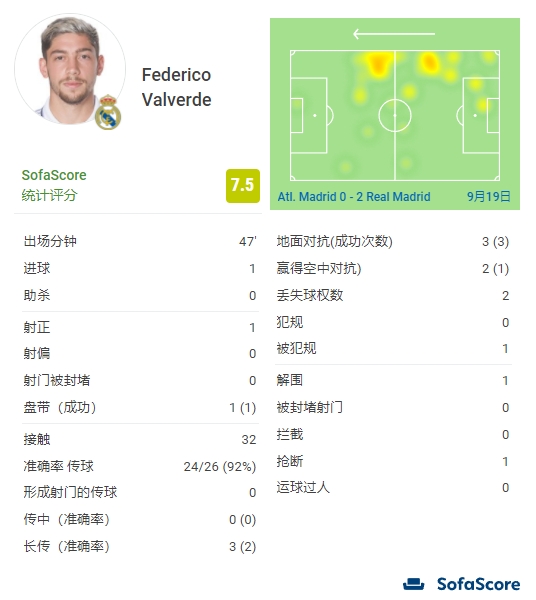Select the 进球 stat row
The image size is (536, 600).
point(140,269)
